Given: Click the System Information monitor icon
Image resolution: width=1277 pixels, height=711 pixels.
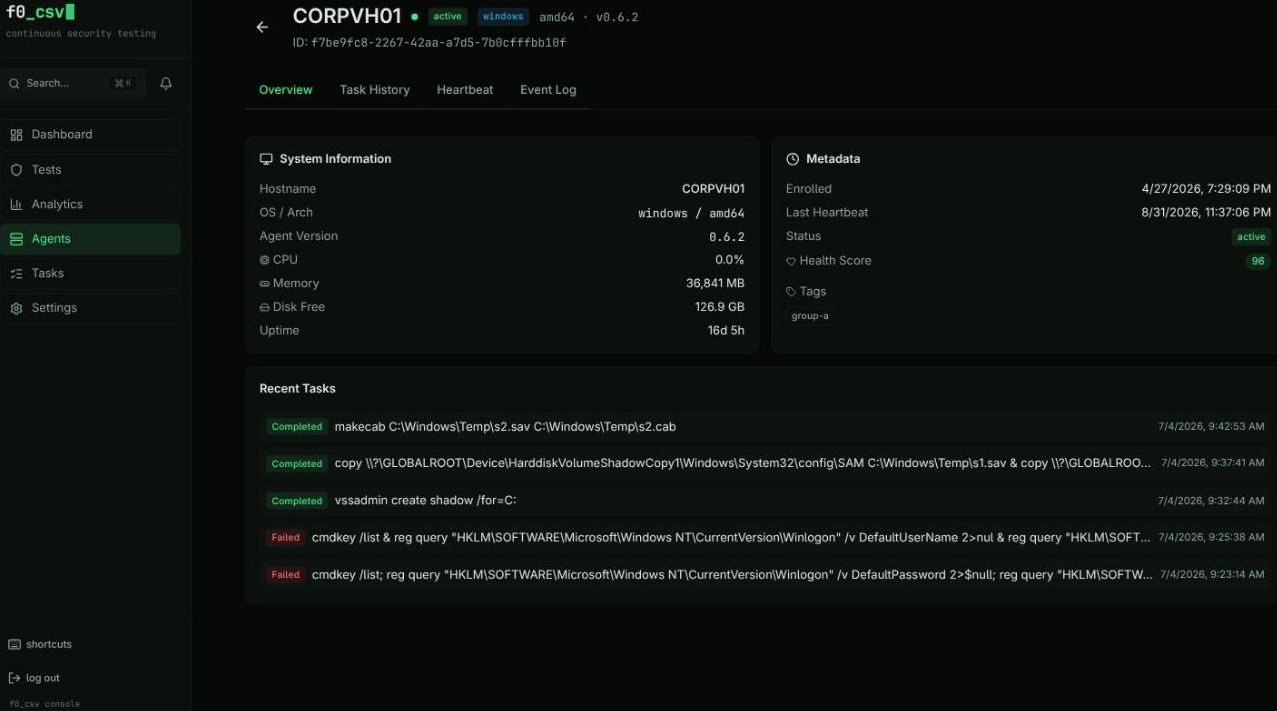Looking at the screenshot, I should 266,159.
